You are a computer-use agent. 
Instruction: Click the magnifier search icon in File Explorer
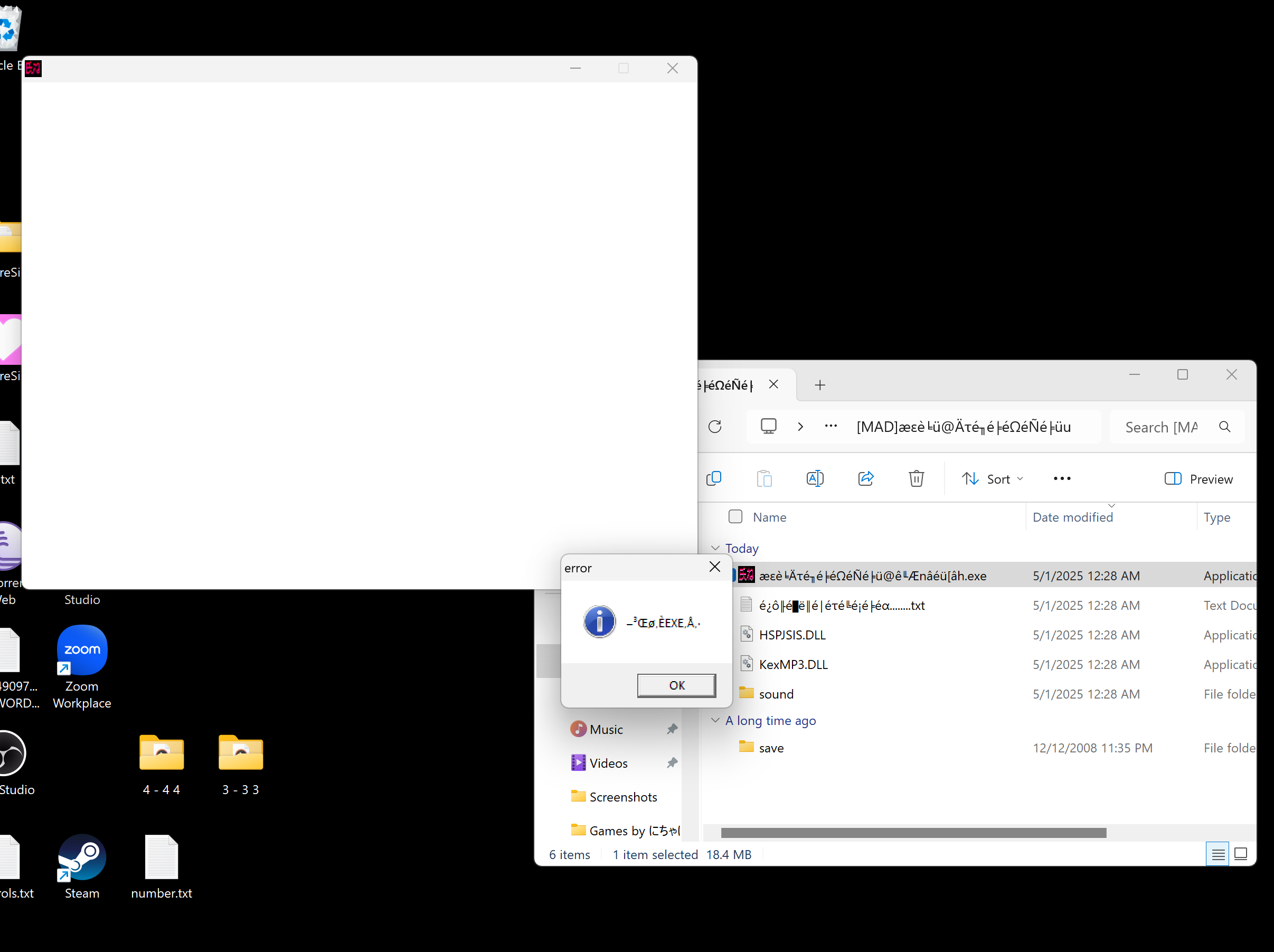point(1224,427)
